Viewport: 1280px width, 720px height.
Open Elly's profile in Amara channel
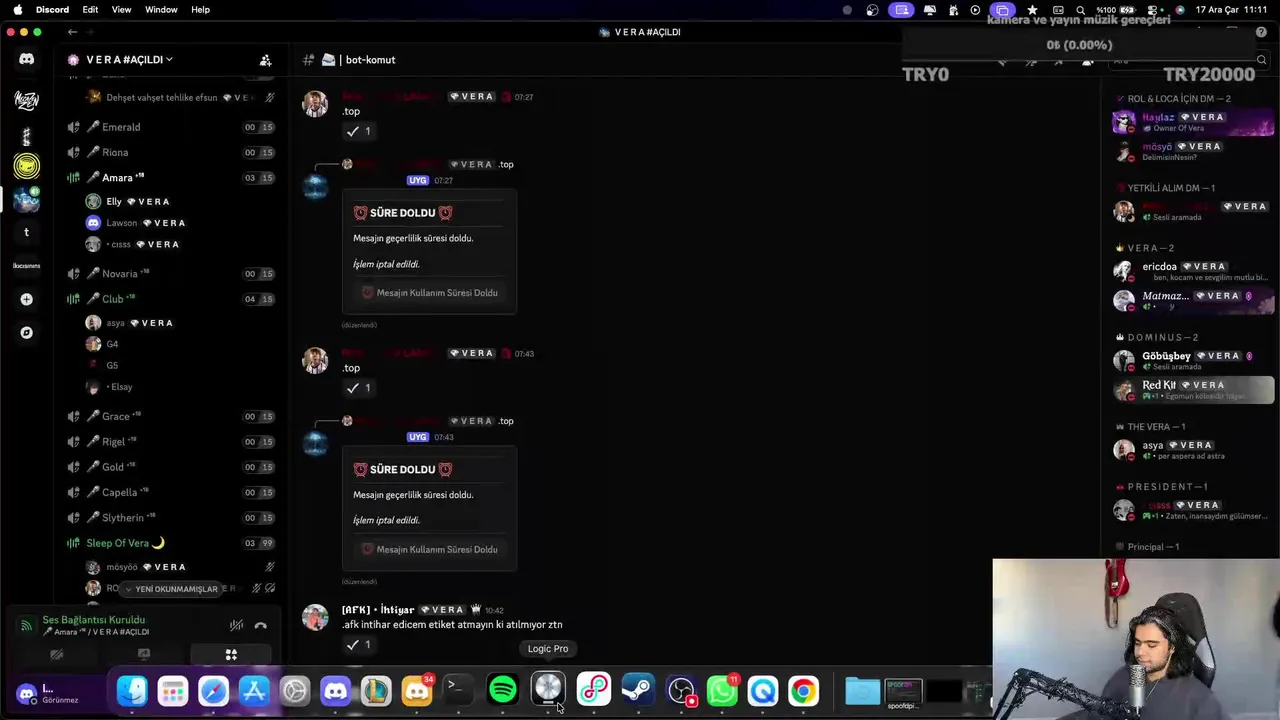click(x=178, y=202)
